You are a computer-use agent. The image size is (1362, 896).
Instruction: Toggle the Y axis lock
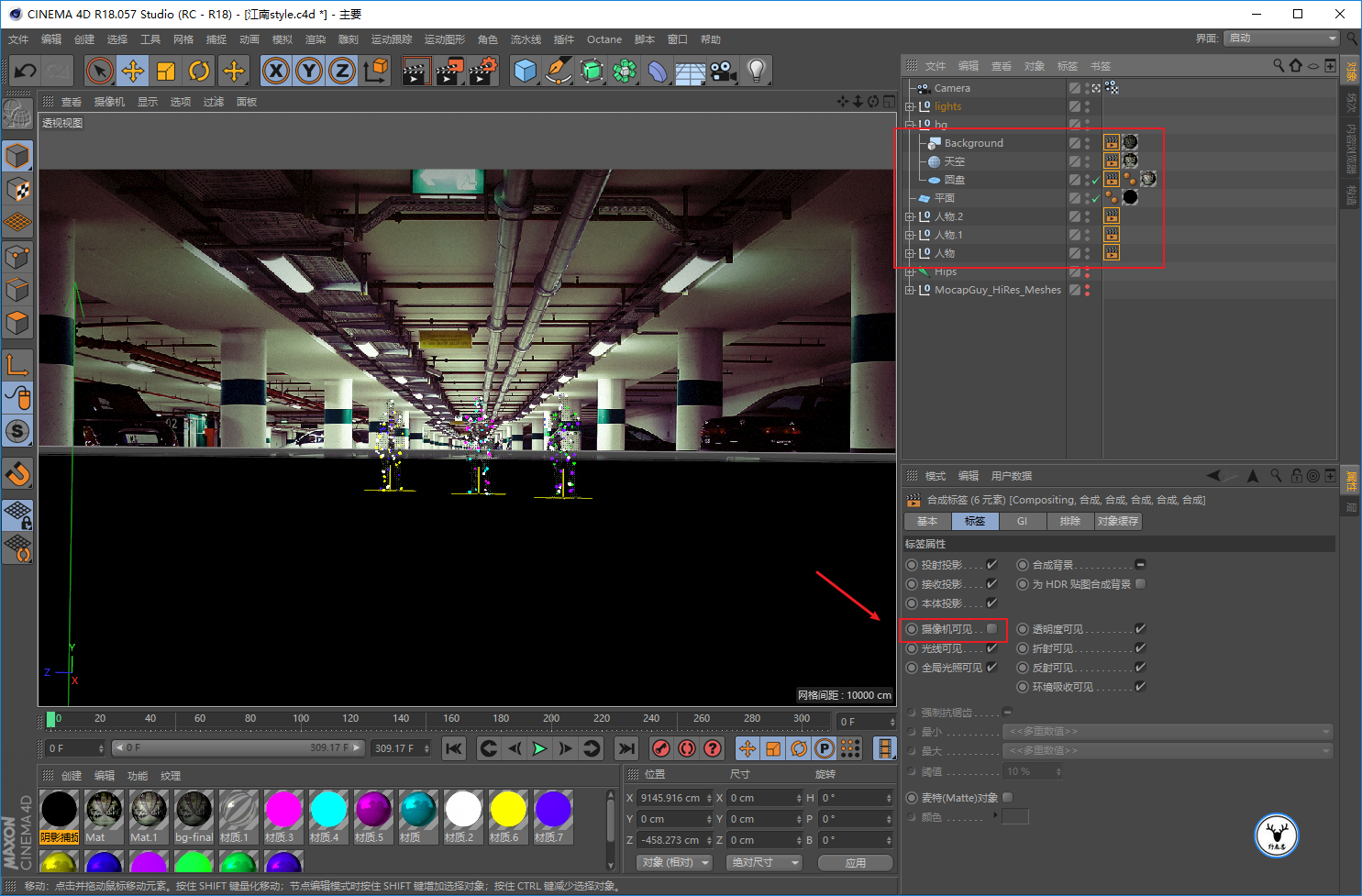click(x=309, y=71)
